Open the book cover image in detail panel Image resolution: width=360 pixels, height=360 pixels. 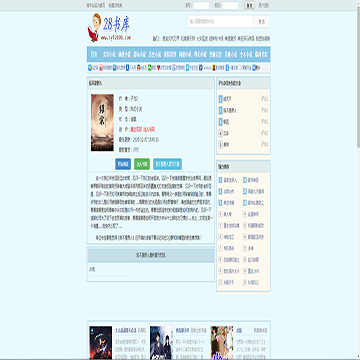(x=102, y=123)
